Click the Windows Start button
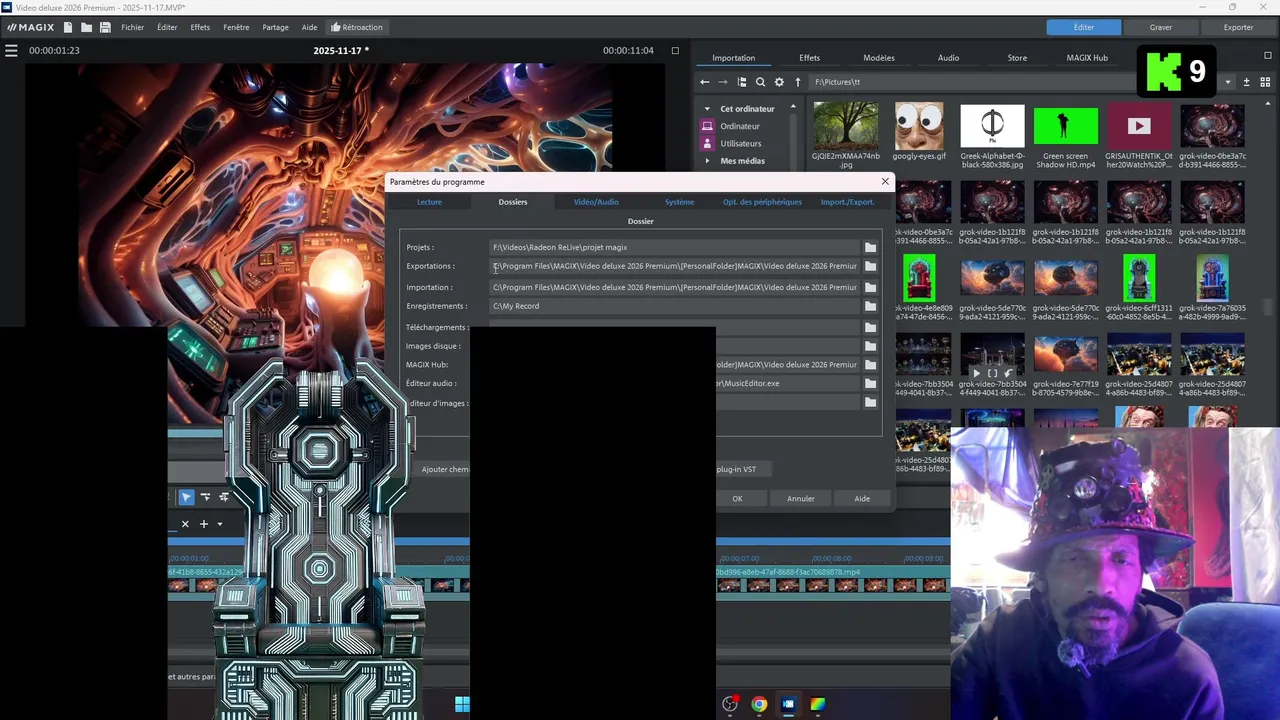This screenshot has width=1280, height=720. coord(462,704)
